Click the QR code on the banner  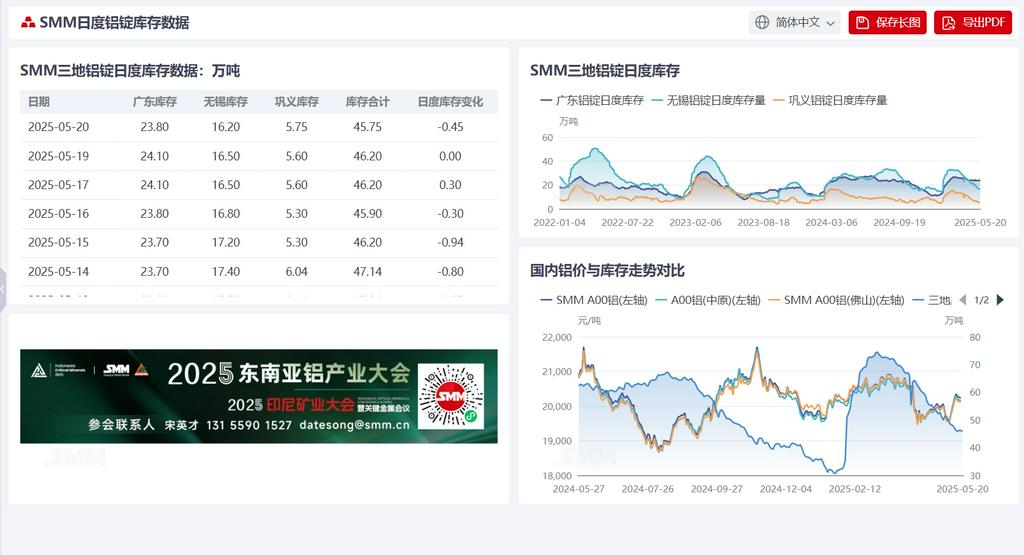[x=451, y=396]
